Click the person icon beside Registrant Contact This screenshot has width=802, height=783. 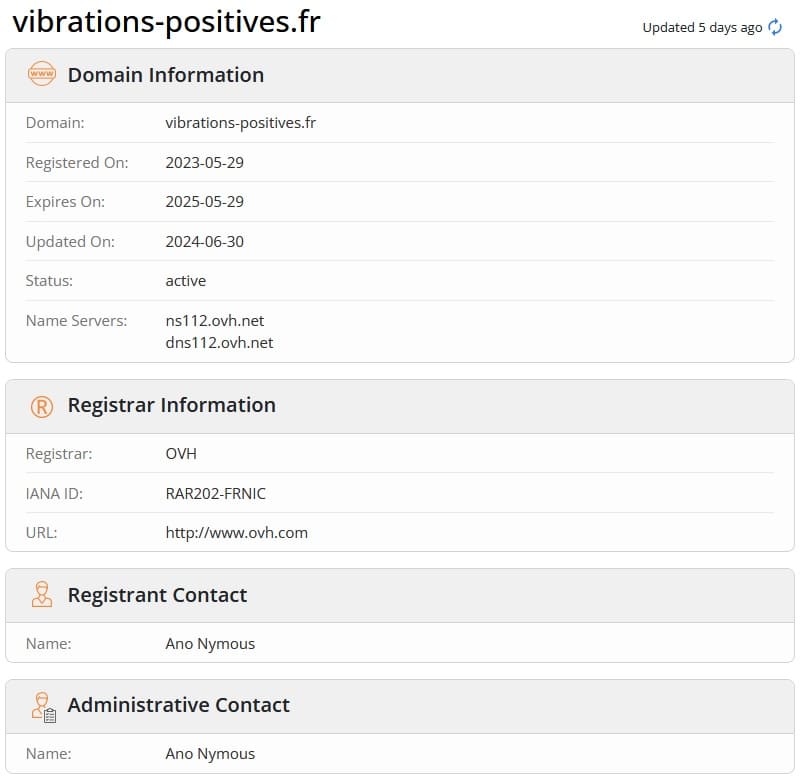tap(41, 594)
